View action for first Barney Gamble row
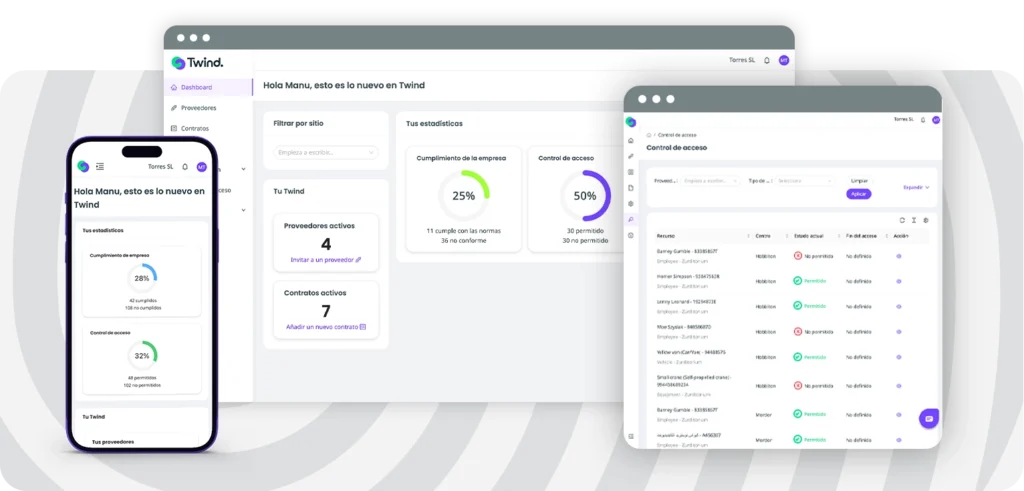 (899, 257)
